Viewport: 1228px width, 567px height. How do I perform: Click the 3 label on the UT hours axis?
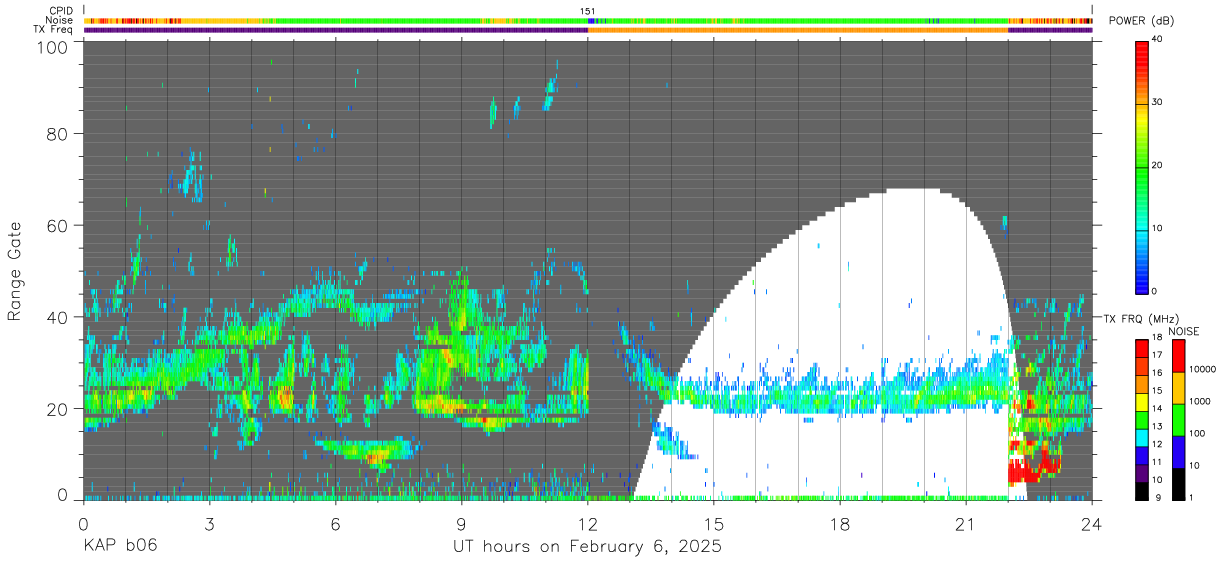click(x=209, y=523)
